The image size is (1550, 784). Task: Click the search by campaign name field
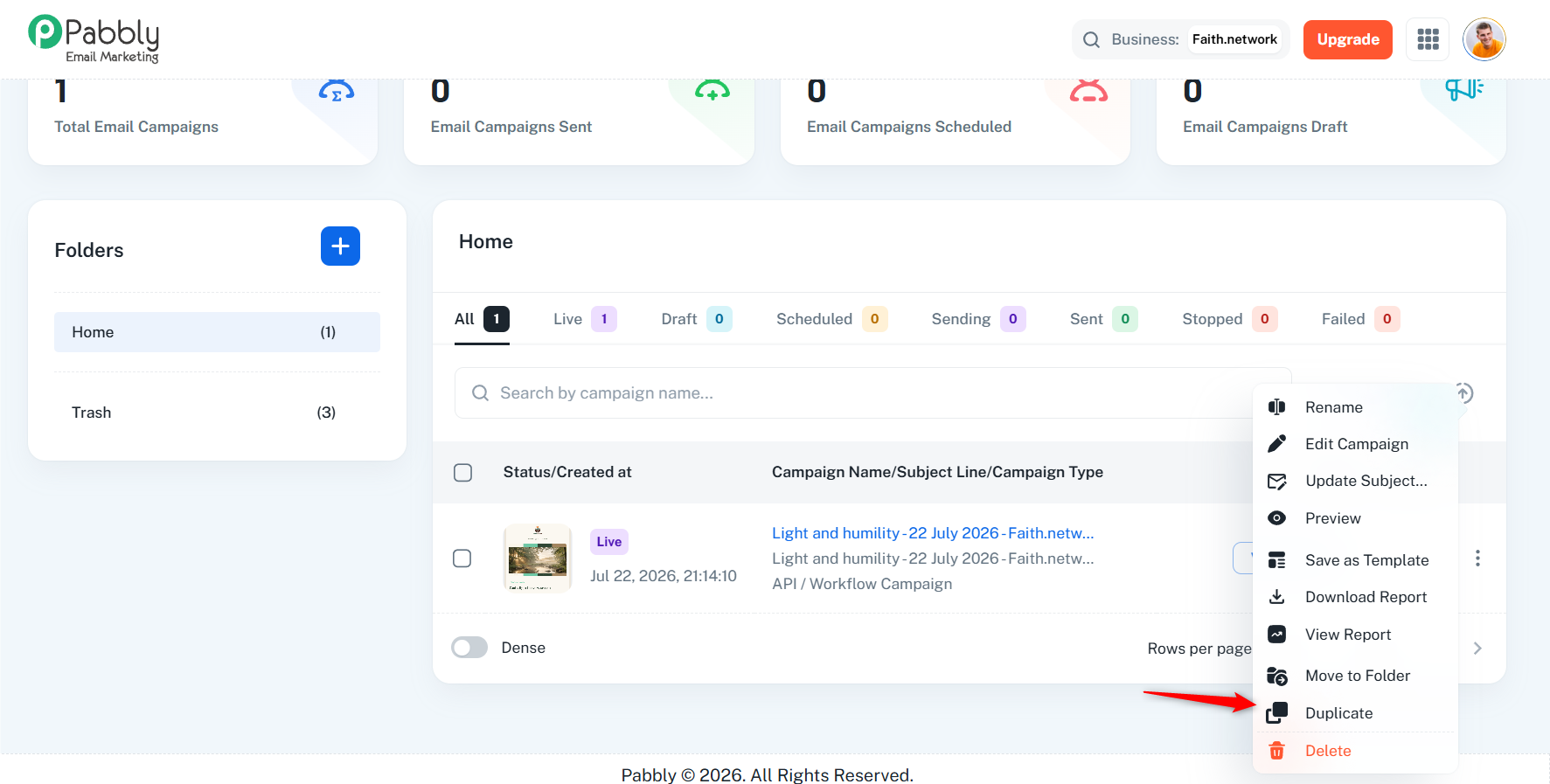872,393
